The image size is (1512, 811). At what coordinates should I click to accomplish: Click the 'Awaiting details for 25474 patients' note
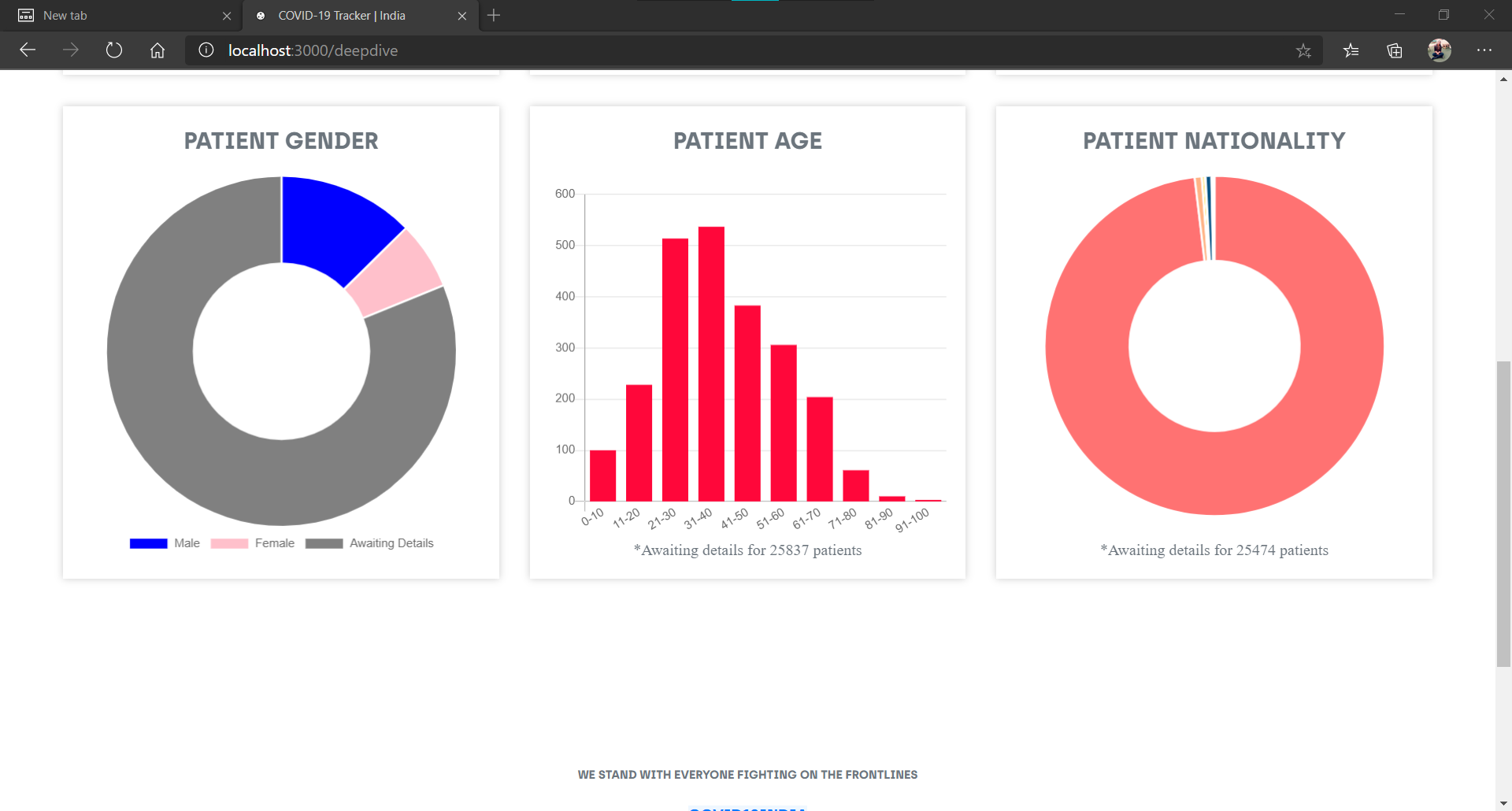pyautogui.click(x=1214, y=550)
